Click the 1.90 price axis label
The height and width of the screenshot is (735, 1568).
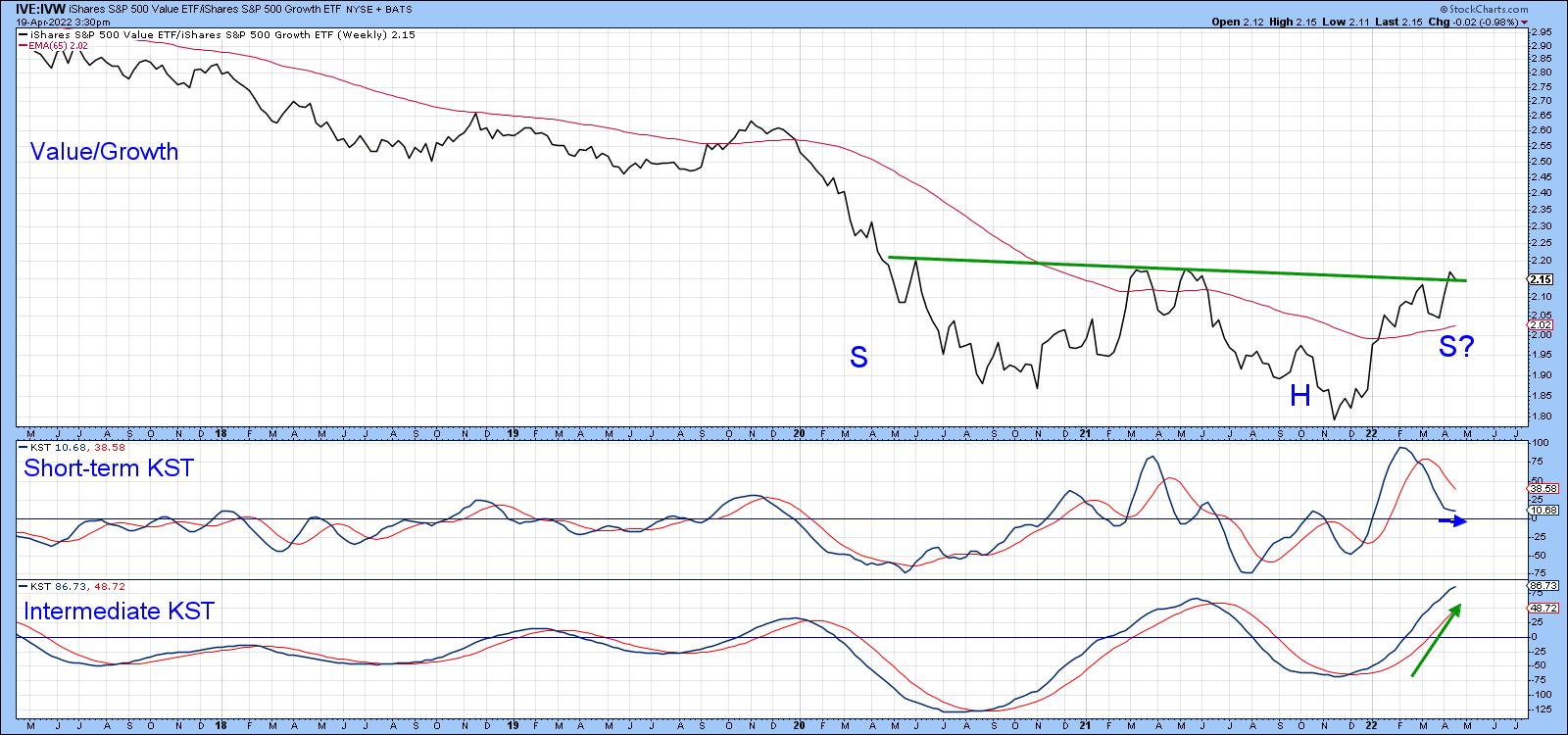click(x=1543, y=375)
